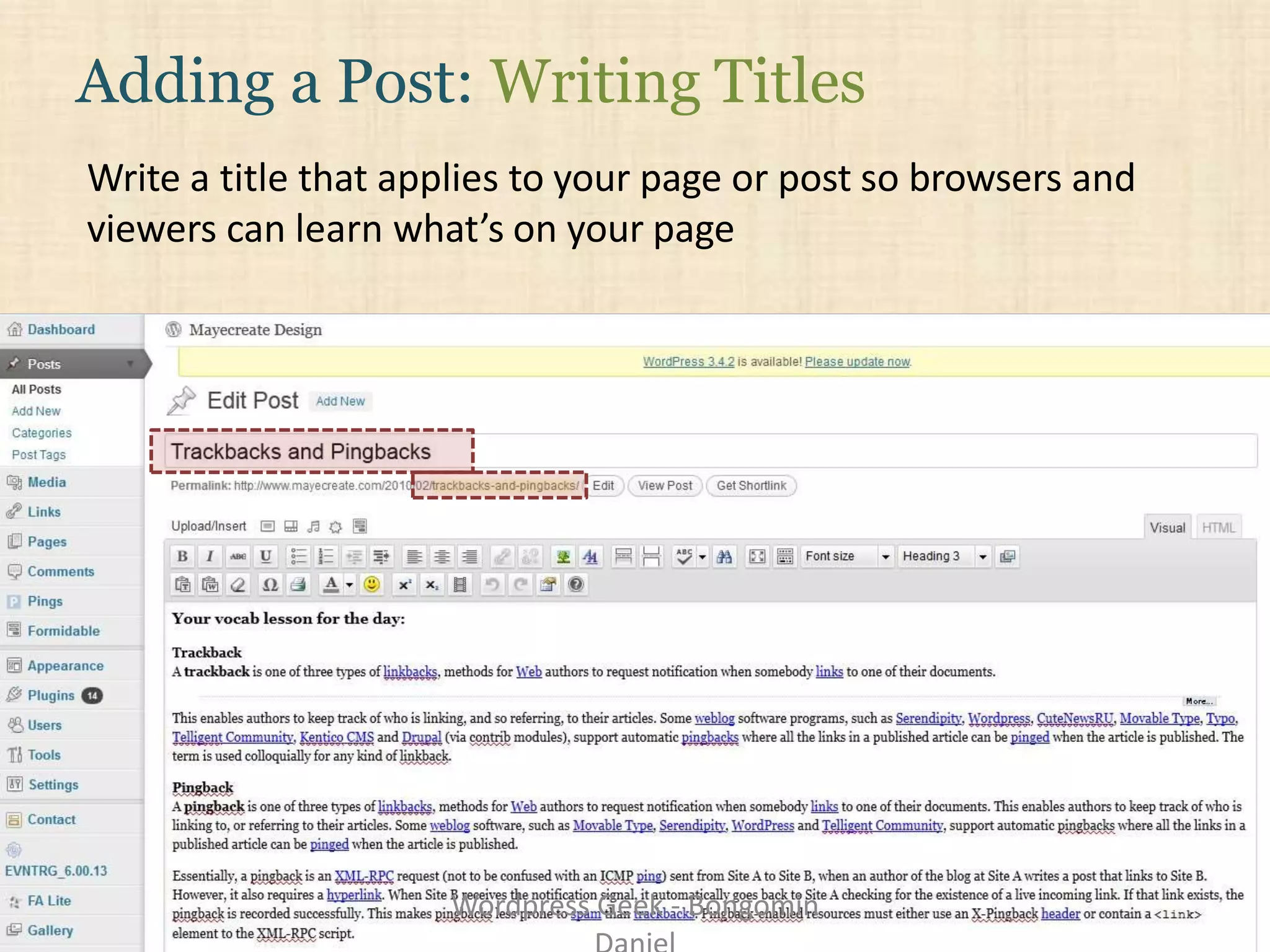Apply the current text color (A)
1270x952 pixels.
[331, 584]
